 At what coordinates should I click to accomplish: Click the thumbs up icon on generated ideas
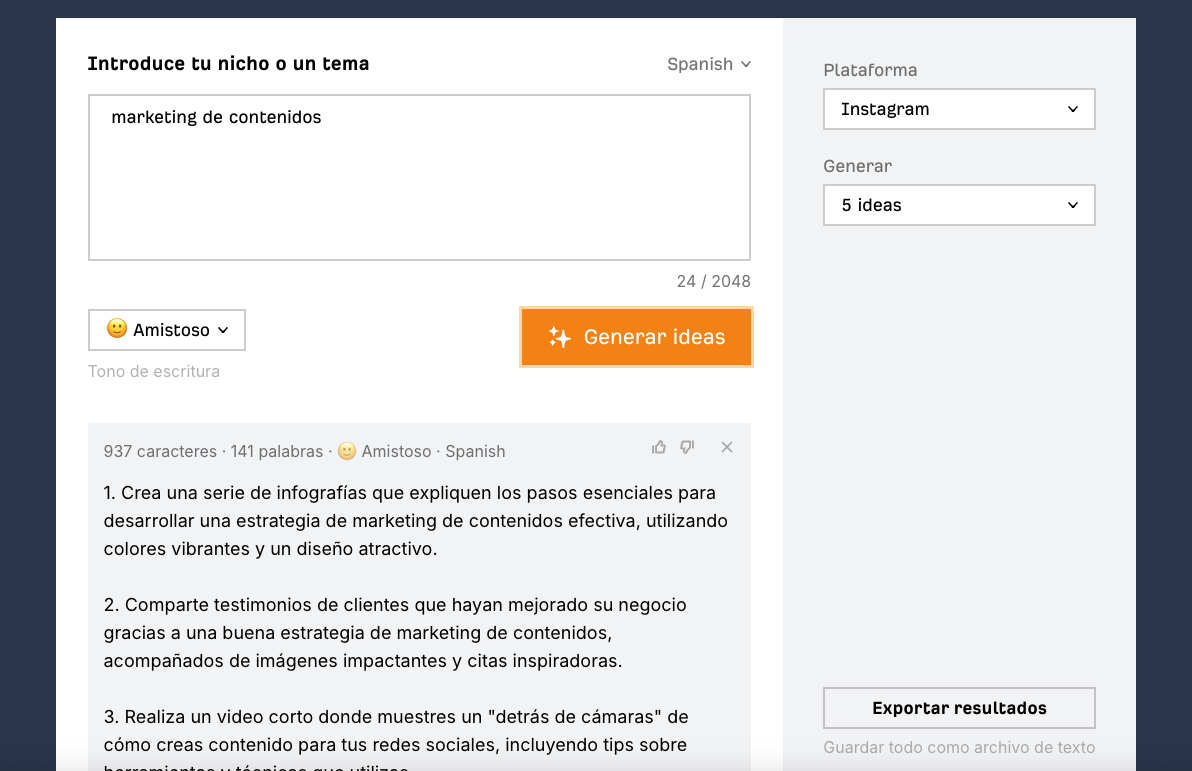pyautogui.click(x=659, y=447)
